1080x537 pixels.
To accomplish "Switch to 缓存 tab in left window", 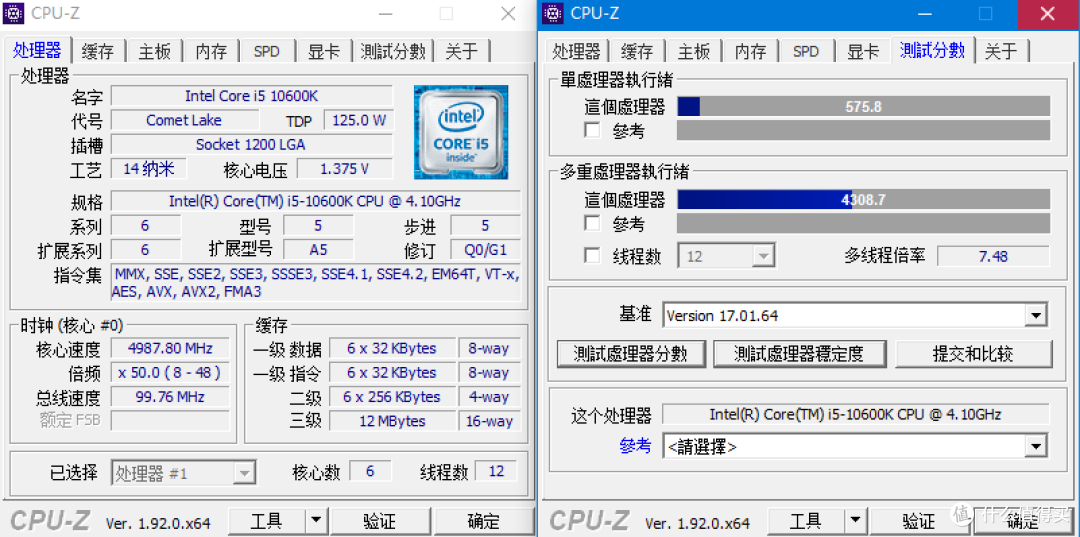I will (x=98, y=52).
